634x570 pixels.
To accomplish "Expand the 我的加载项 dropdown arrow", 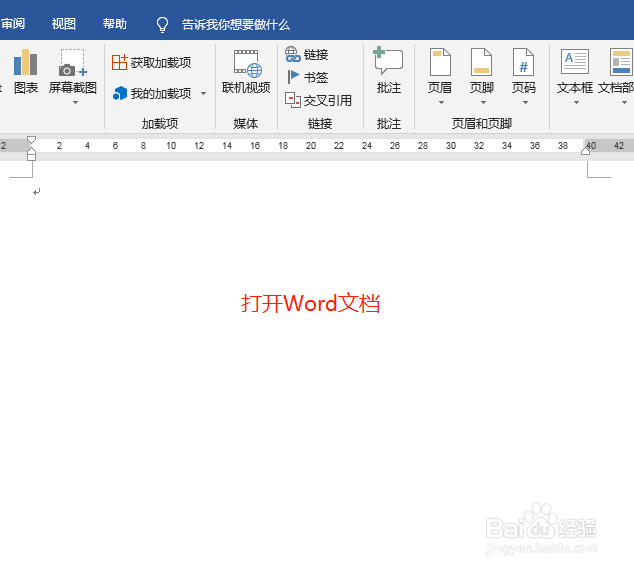I will [203, 94].
